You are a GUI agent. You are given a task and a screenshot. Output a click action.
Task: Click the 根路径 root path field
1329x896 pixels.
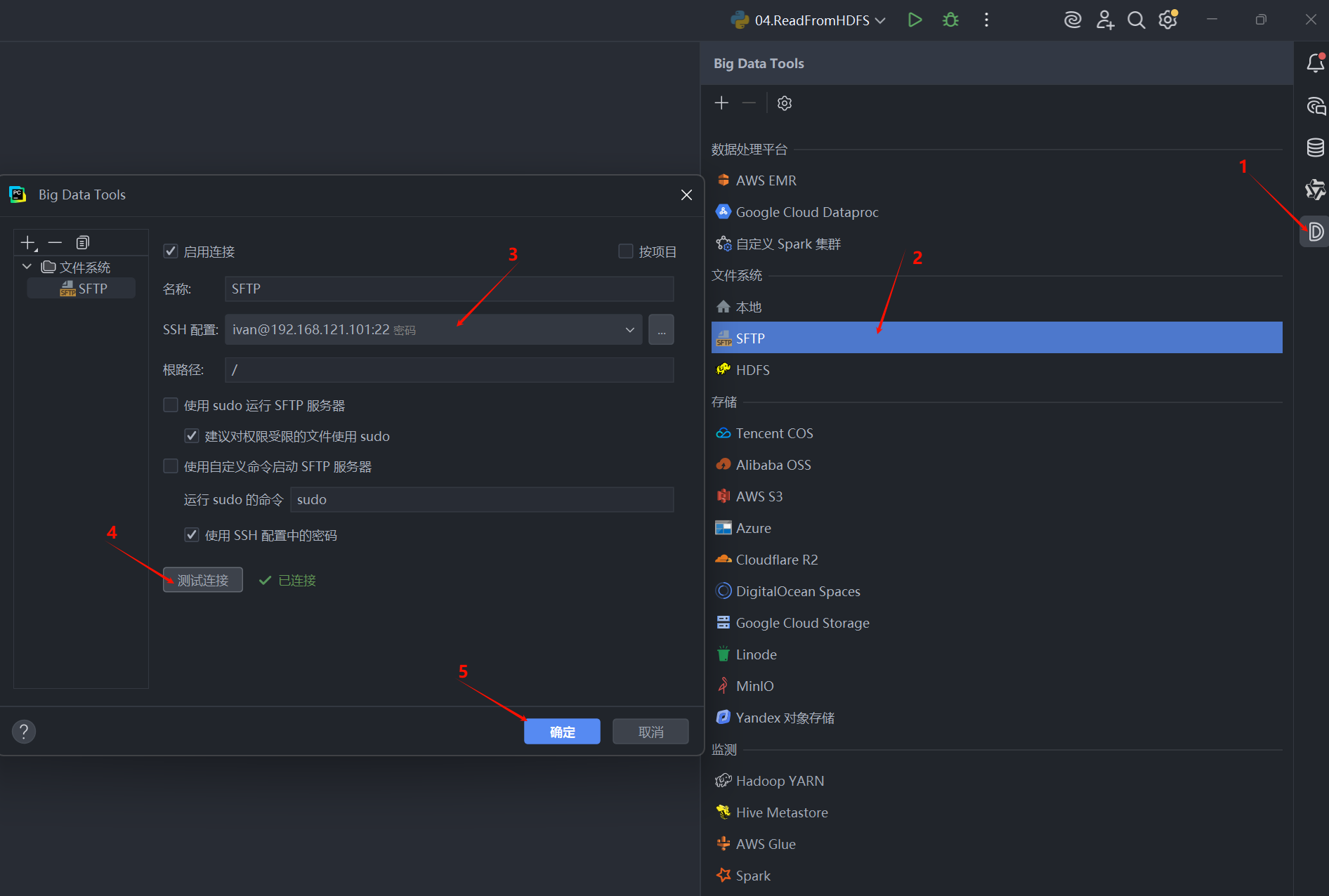[x=450, y=370]
